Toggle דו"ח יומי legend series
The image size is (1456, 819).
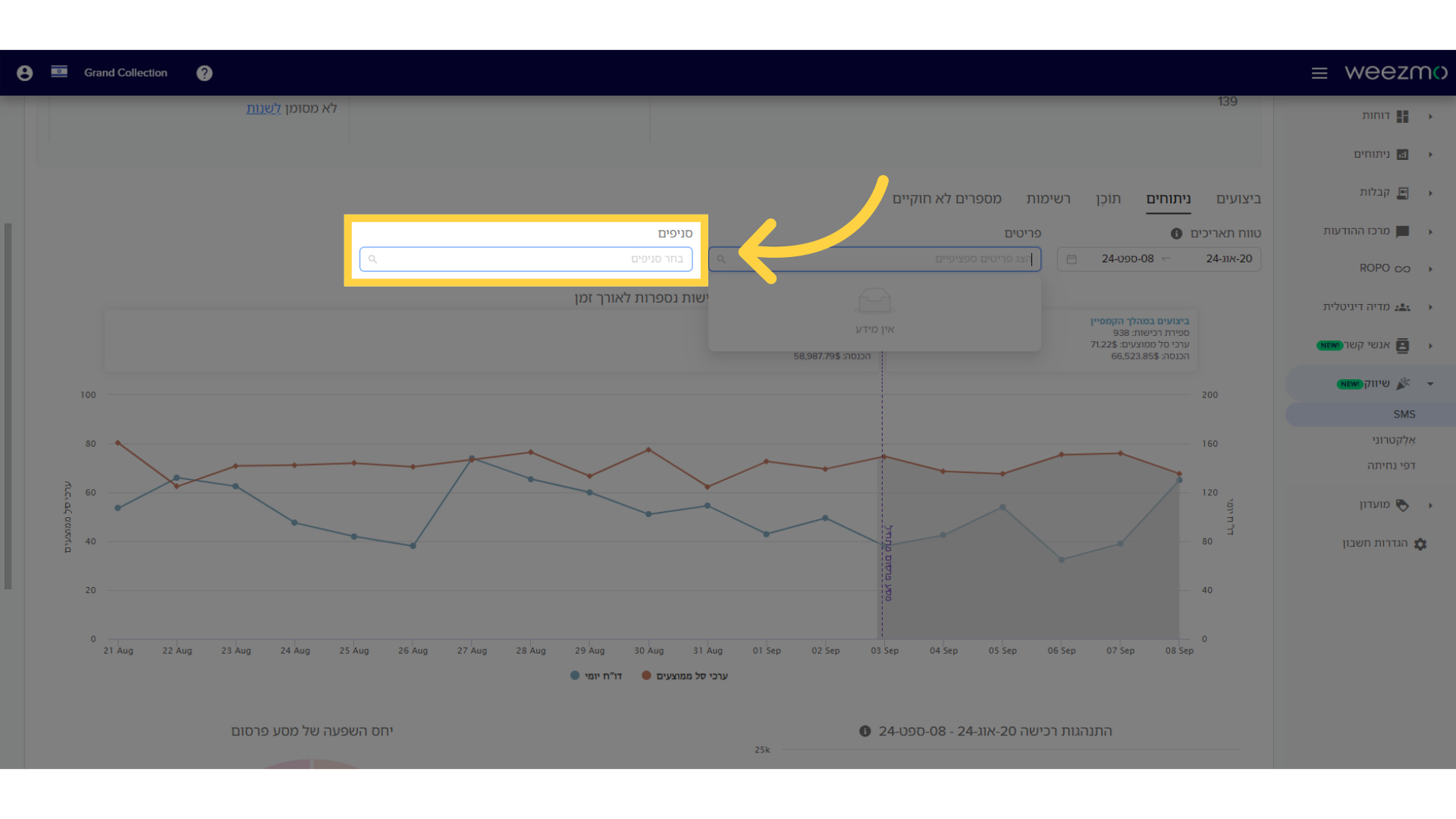(596, 676)
